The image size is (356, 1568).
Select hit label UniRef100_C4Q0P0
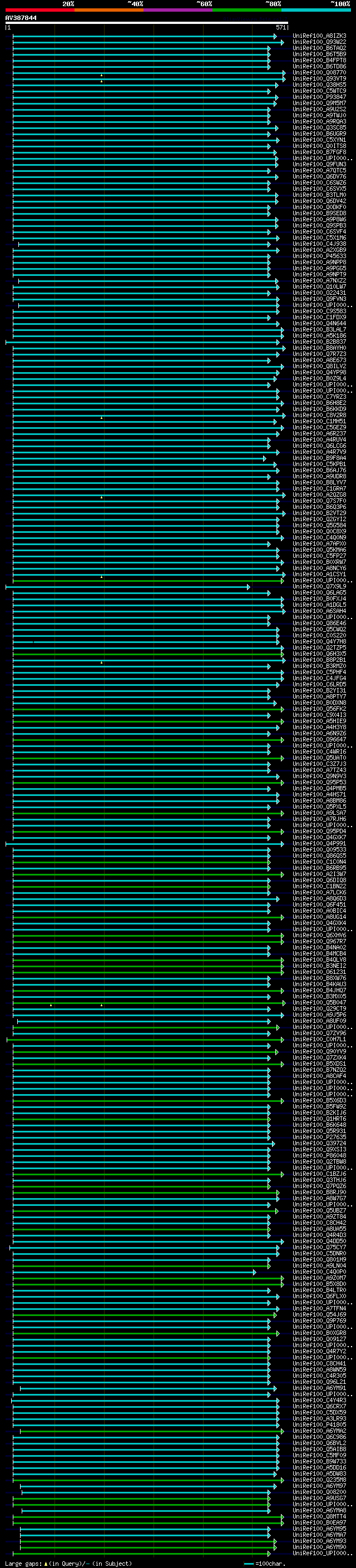pyautogui.click(x=319, y=1272)
